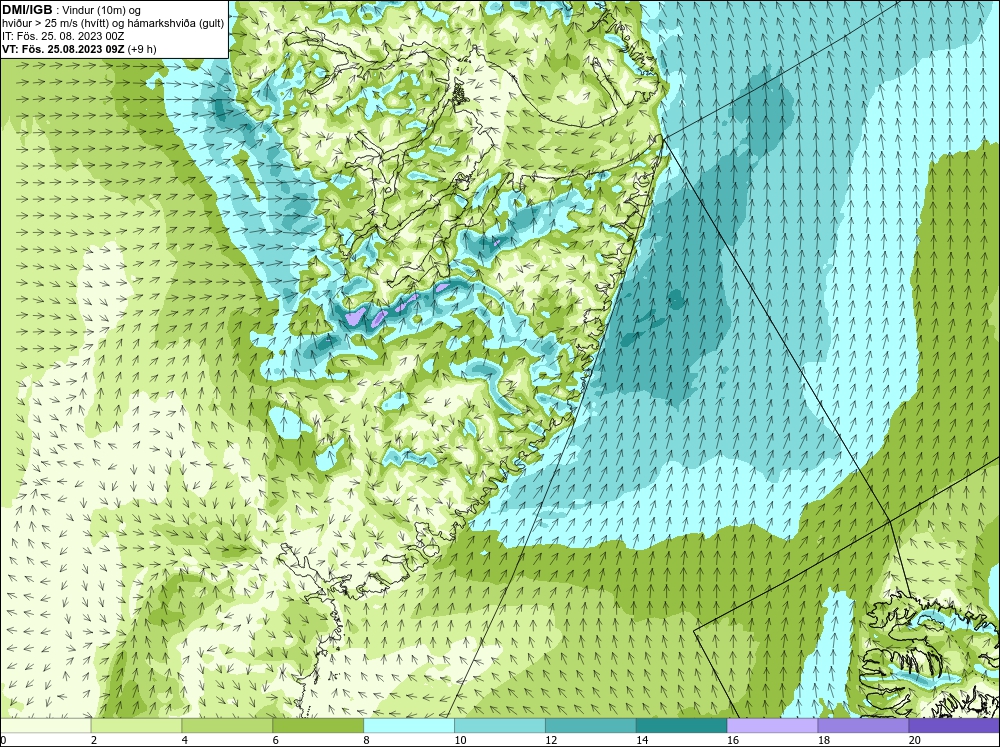Click the 16–18 m/s lavender legend swatch
This screenshot has height=747, width=1000.
pyautogui.click(x=772, y=726)
